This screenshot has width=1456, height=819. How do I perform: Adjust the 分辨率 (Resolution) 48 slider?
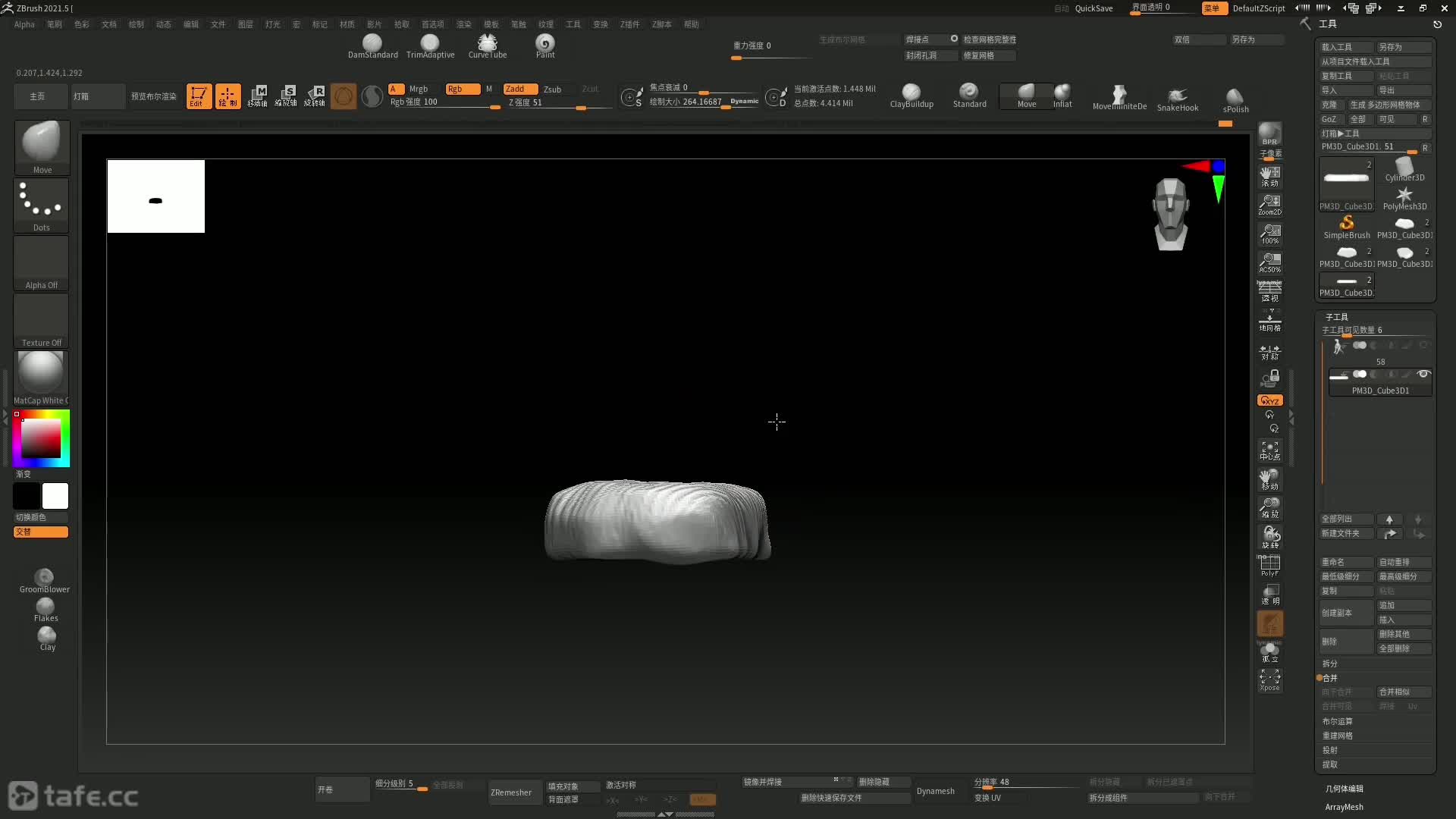tap(1028, 782)
